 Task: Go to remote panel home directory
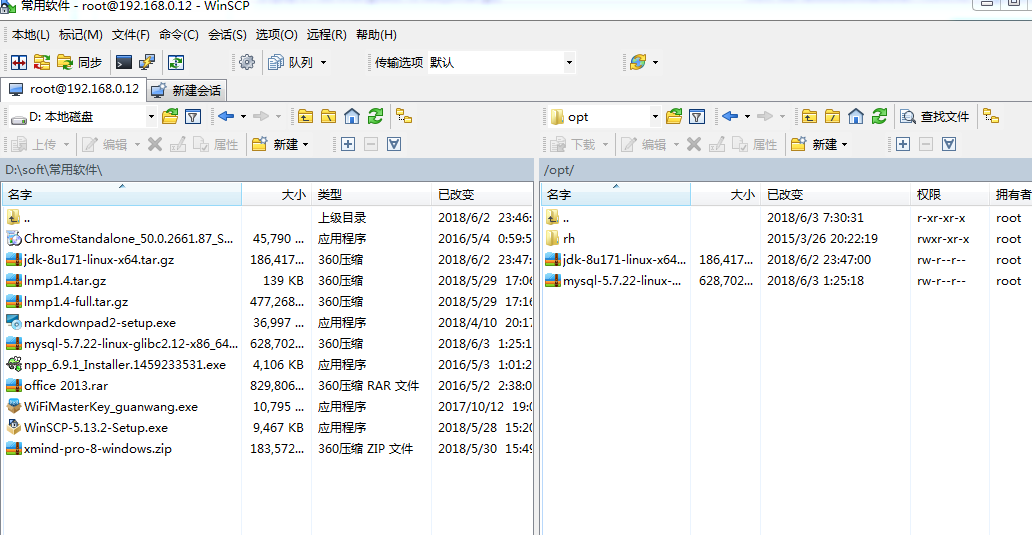856,116
